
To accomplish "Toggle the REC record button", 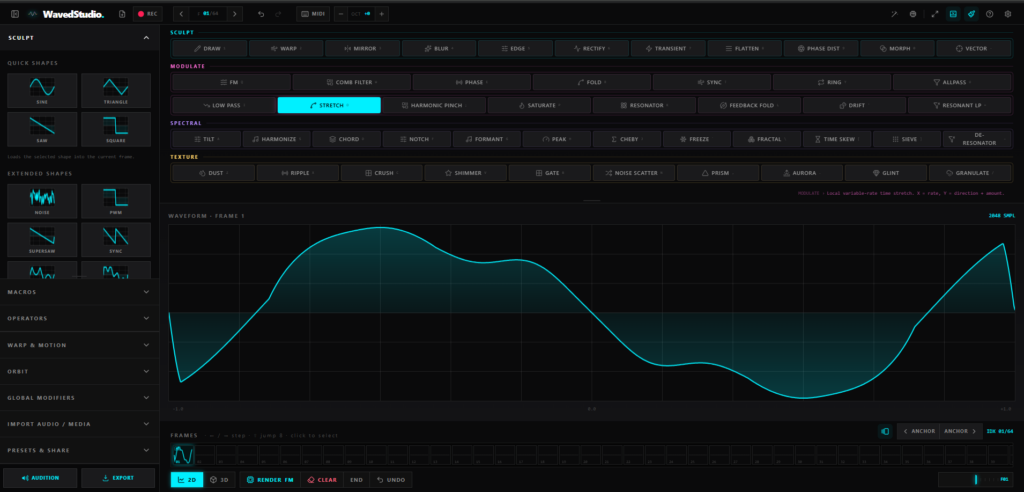I will coord(148,14).
